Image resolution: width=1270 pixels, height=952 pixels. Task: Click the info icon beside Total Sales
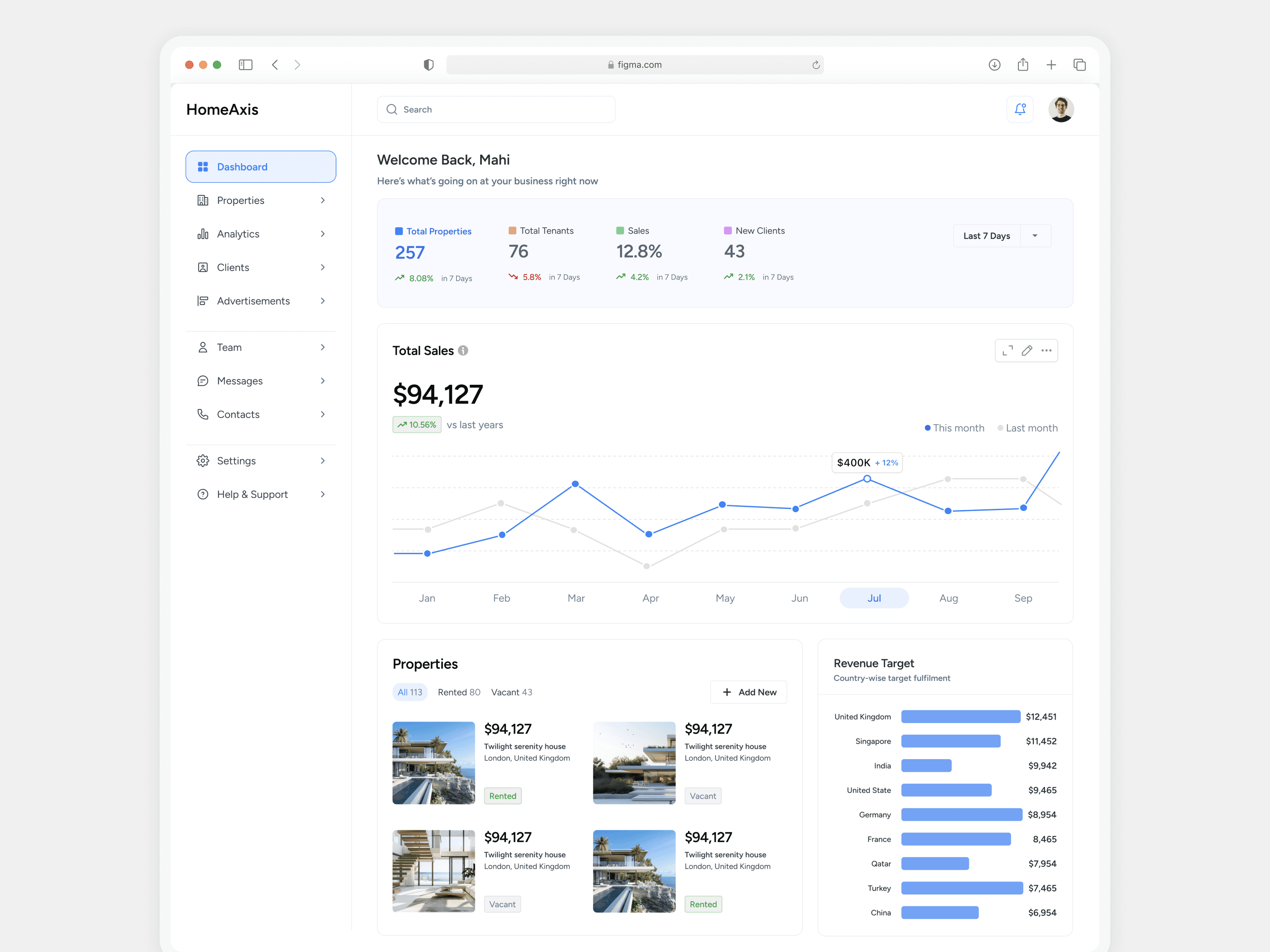click(463, 351)
